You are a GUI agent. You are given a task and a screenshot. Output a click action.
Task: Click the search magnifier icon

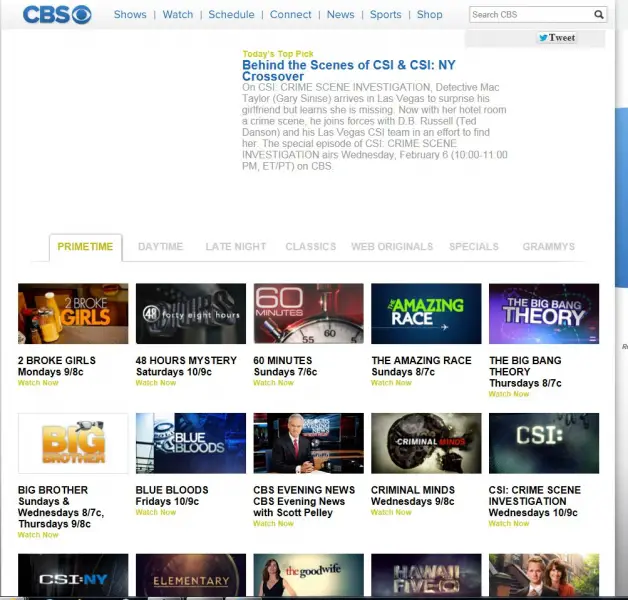click(x=598, y=15)
